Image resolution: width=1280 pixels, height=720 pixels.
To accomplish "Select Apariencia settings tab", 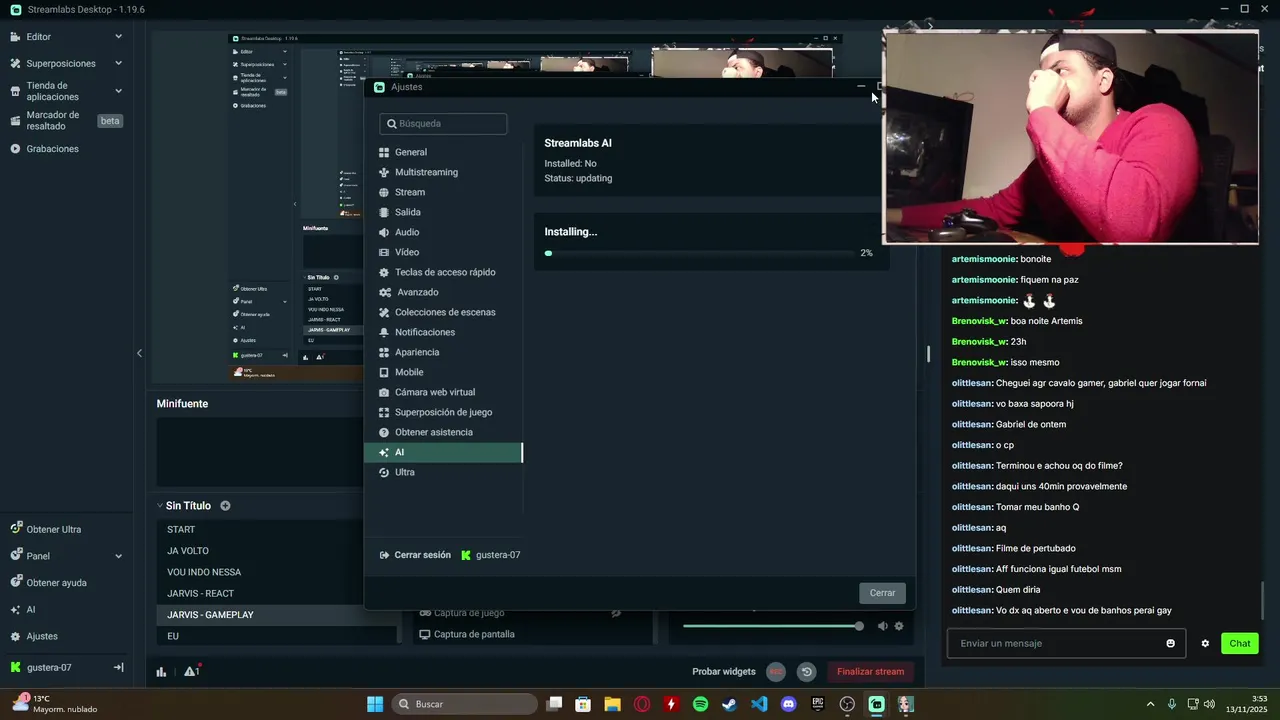I will 443,352.
